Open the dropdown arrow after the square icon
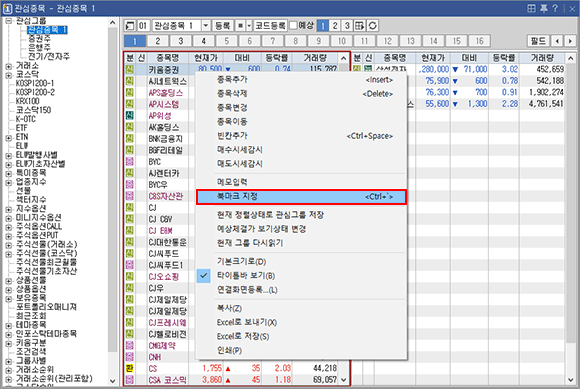 coord(249,26)
